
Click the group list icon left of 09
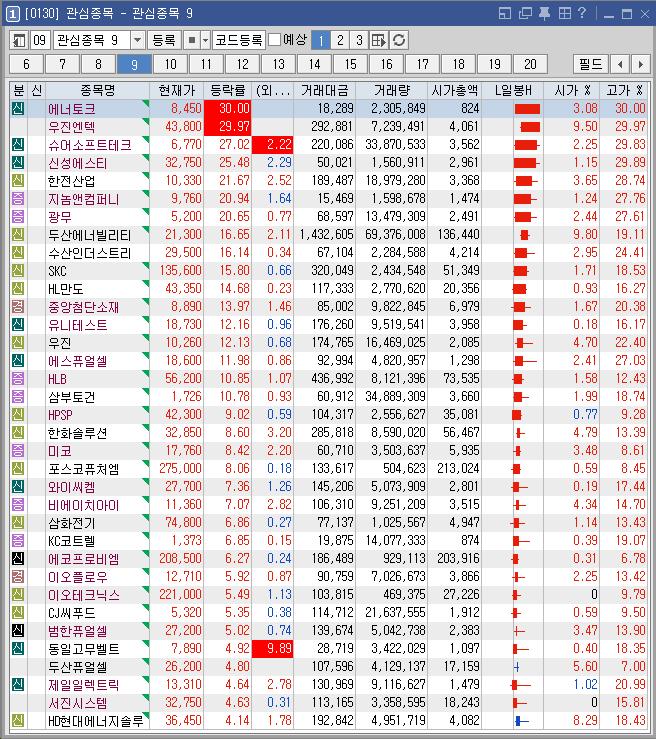click(19, 40)
